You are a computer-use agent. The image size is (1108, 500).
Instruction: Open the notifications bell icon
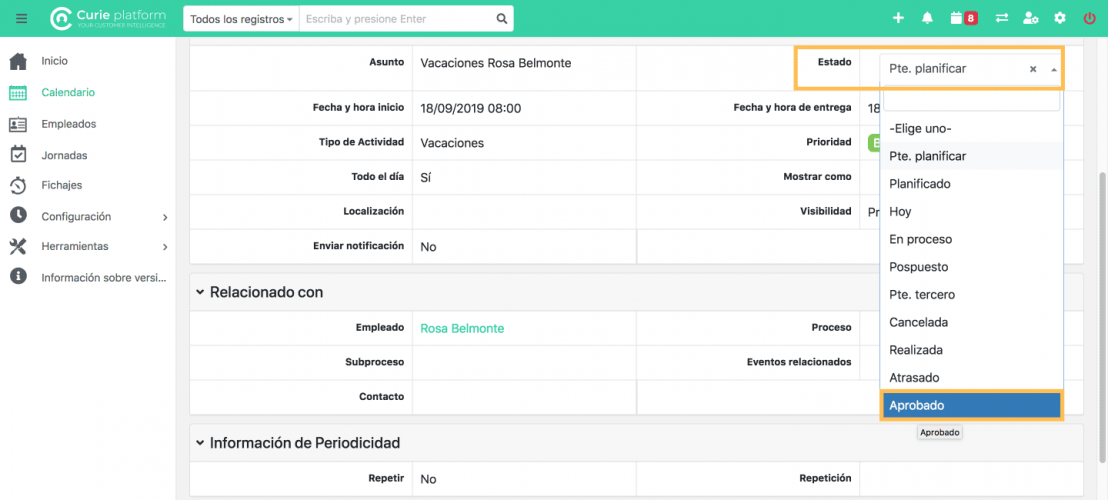point(927,18)
